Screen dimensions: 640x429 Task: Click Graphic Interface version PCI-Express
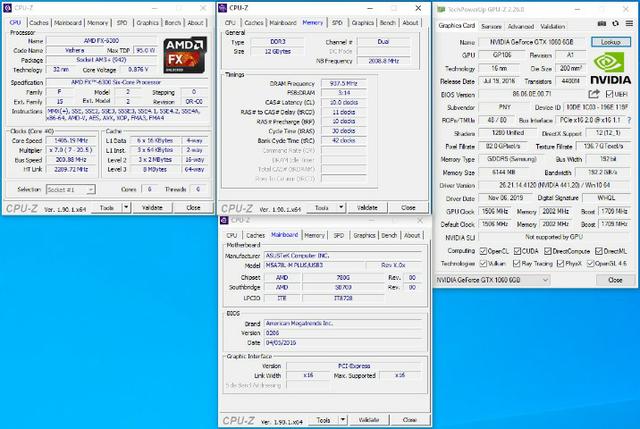[x=354, y=366]
